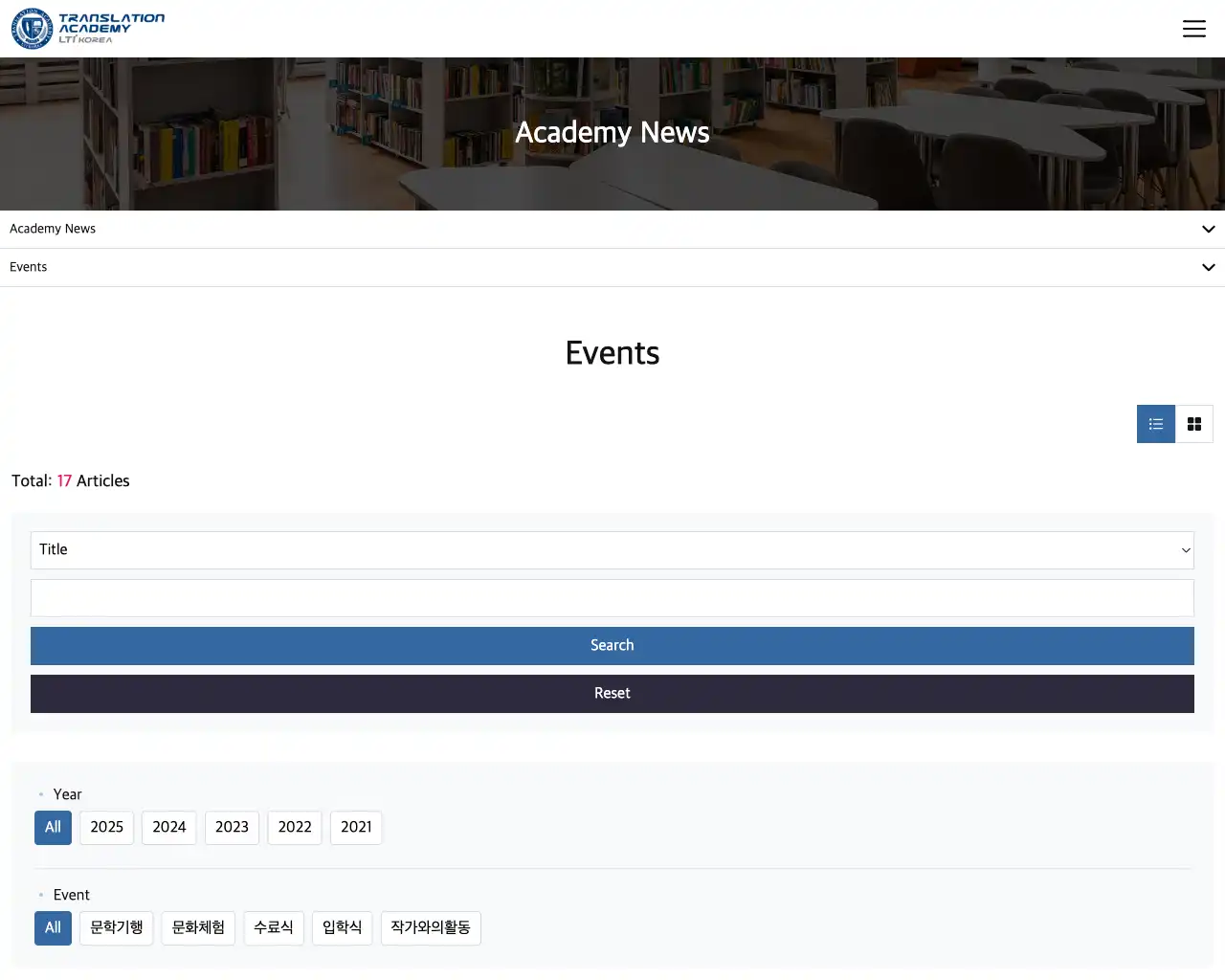This screenshot has height=980, width=1225.
Task: Expand the Events section dropdown
Action: tap(612, 267)
